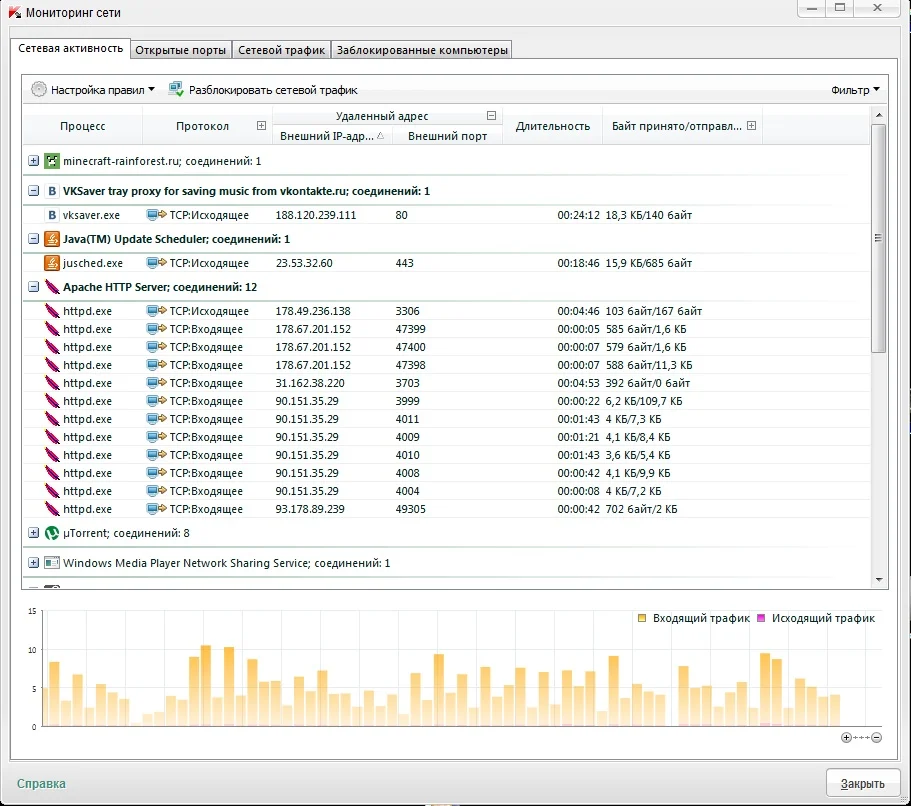Image resolution: width=911 pixels, height=806 pixels.
Task: Zoom out the traffic chart
Action: coord(876,737)
